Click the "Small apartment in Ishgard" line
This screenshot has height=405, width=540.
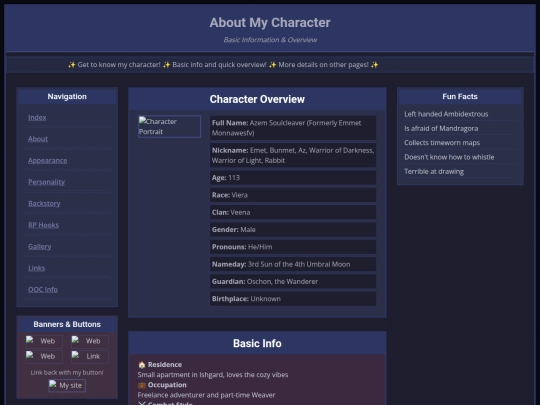[213, 375]
